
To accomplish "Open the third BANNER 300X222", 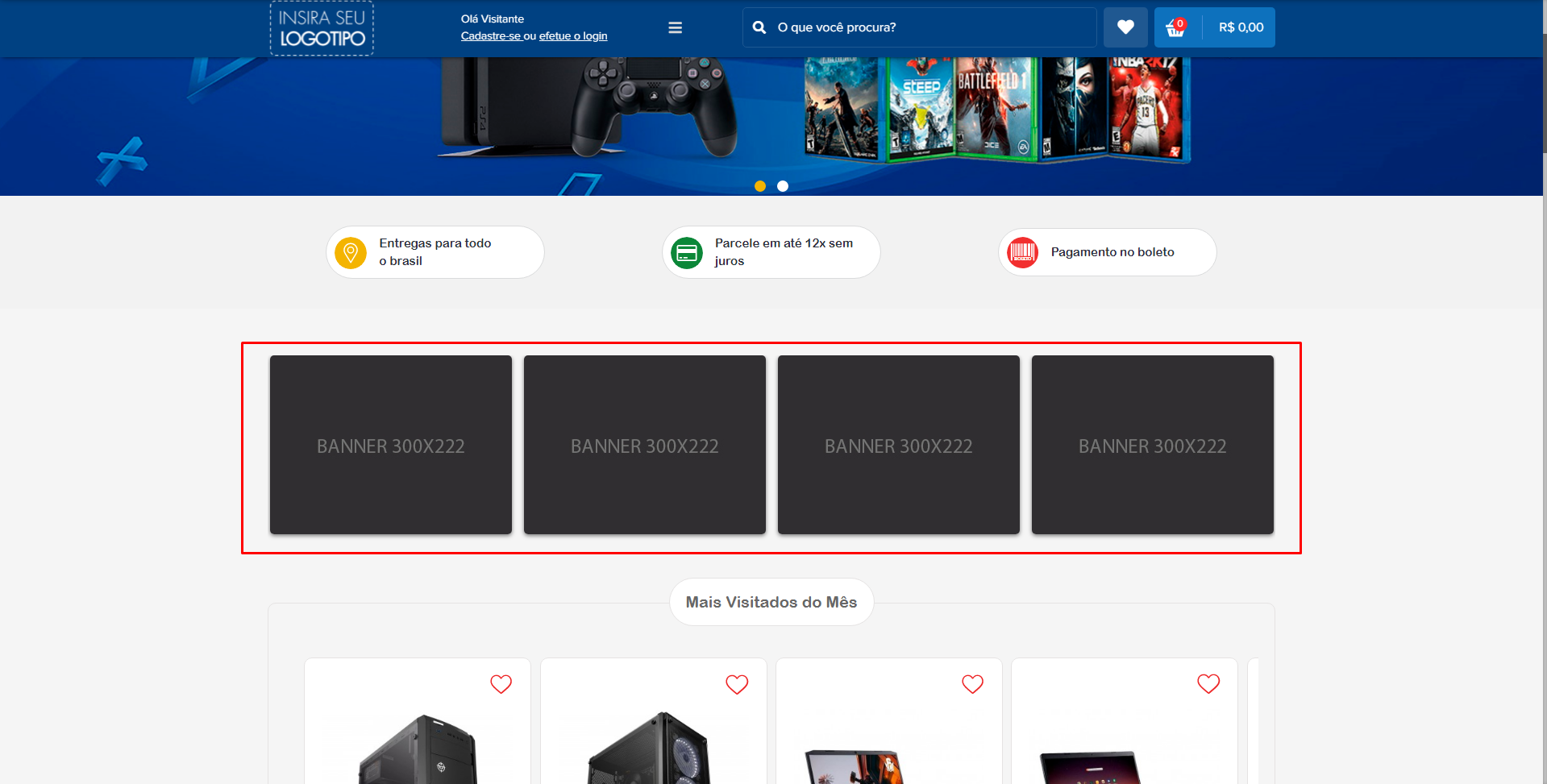I will [899, 445].
